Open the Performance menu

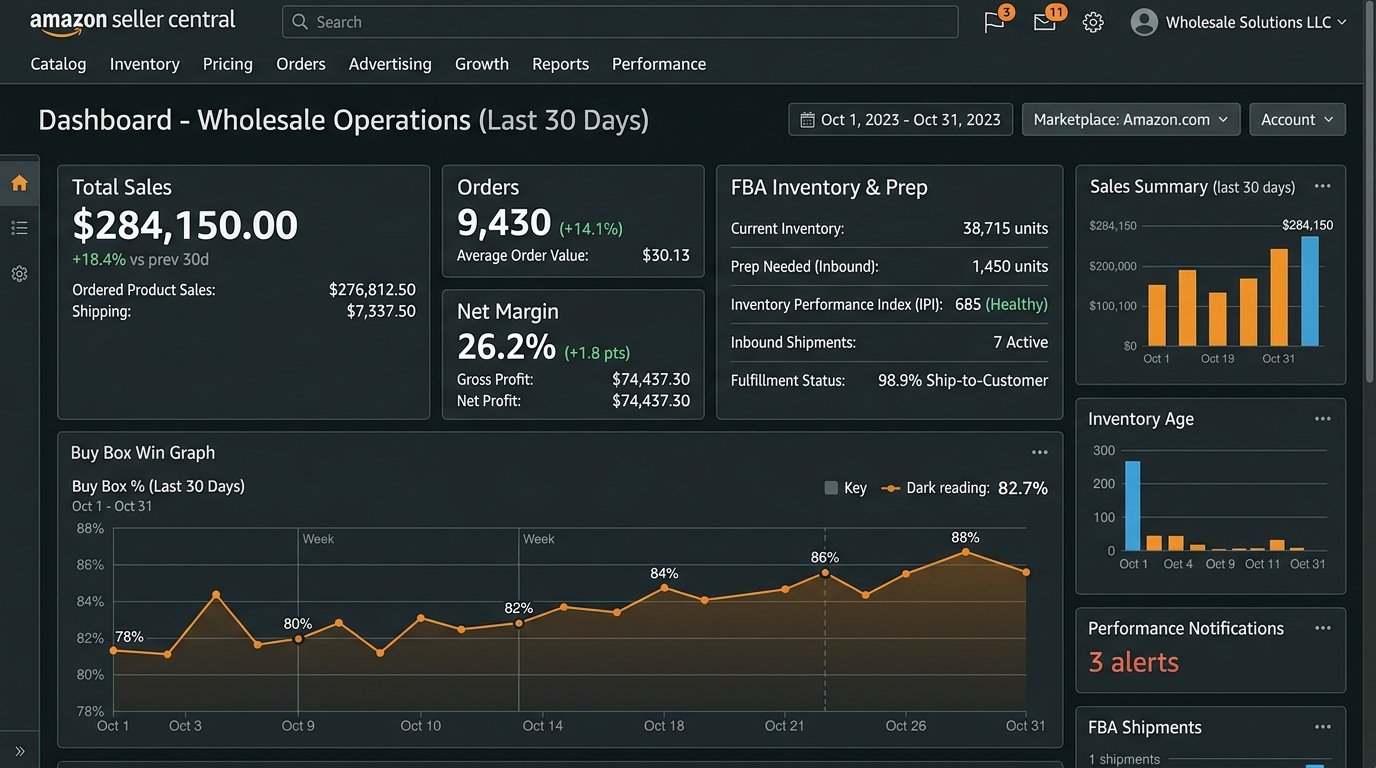[659, 63]
